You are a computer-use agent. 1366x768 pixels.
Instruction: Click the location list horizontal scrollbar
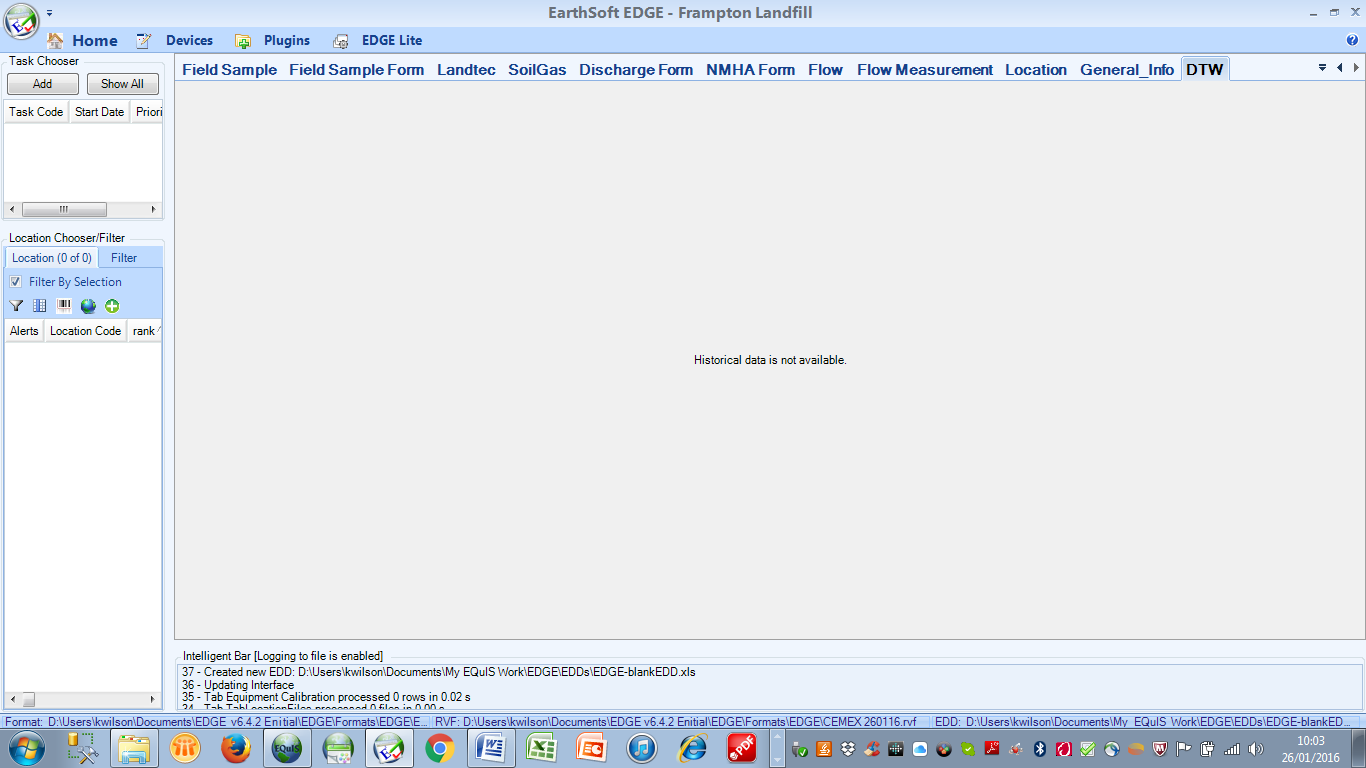pyautogui.click(x=83, y=700)
